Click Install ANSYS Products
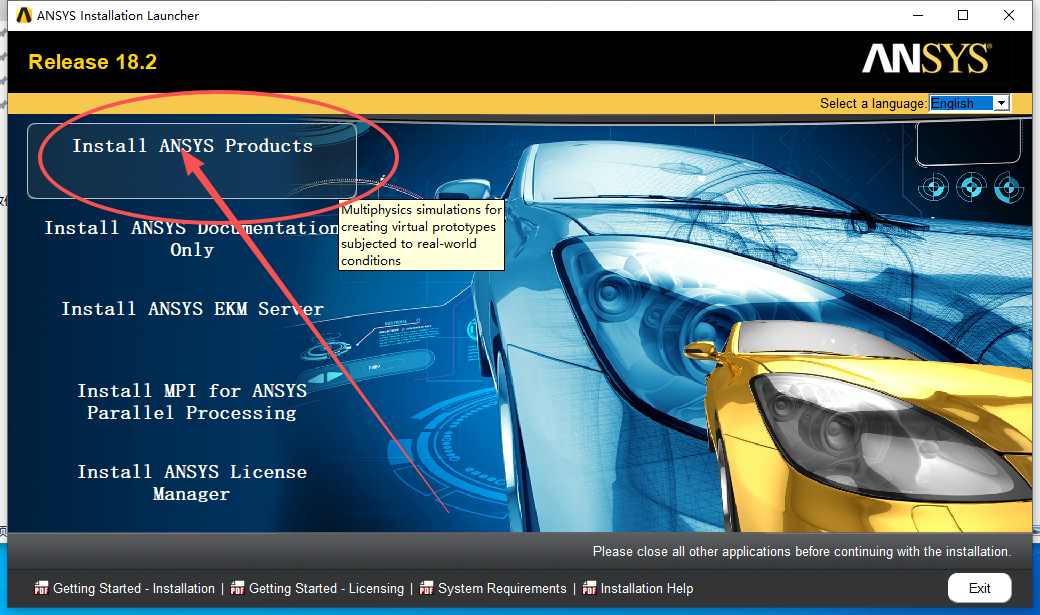The image size is (1040, 615). click(x=191, y=145)
